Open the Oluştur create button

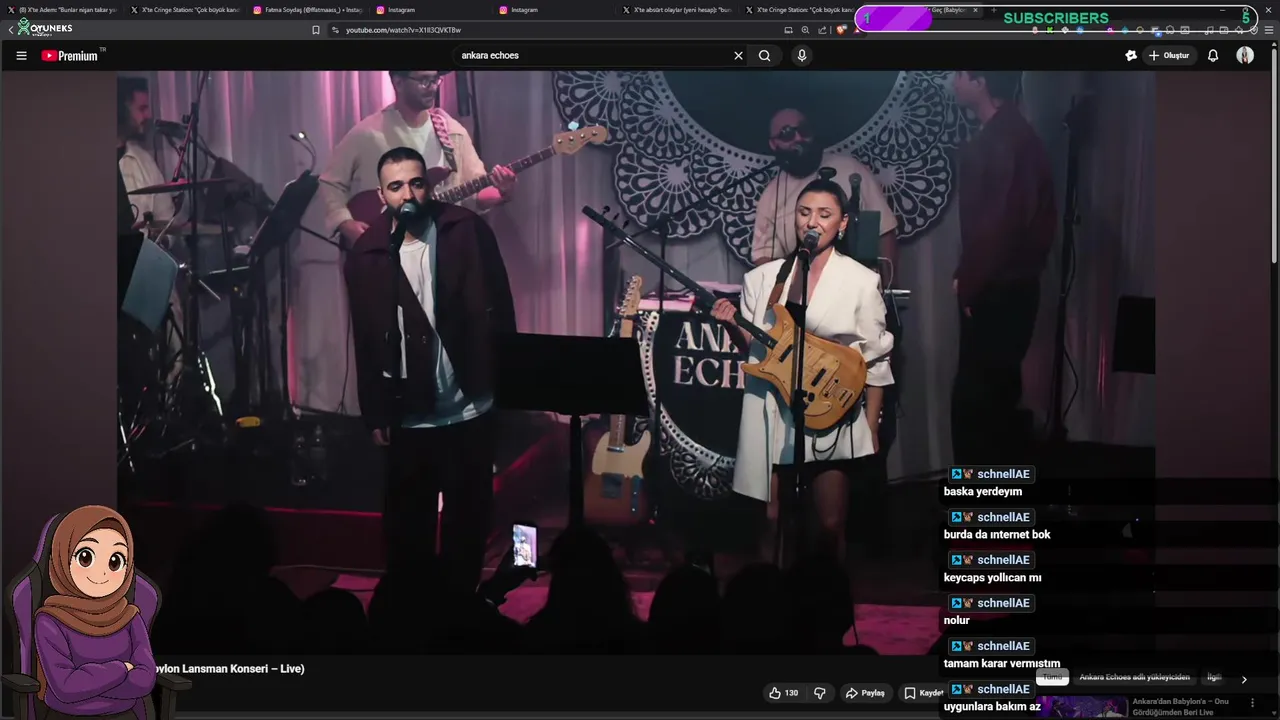coord(1168,56)
